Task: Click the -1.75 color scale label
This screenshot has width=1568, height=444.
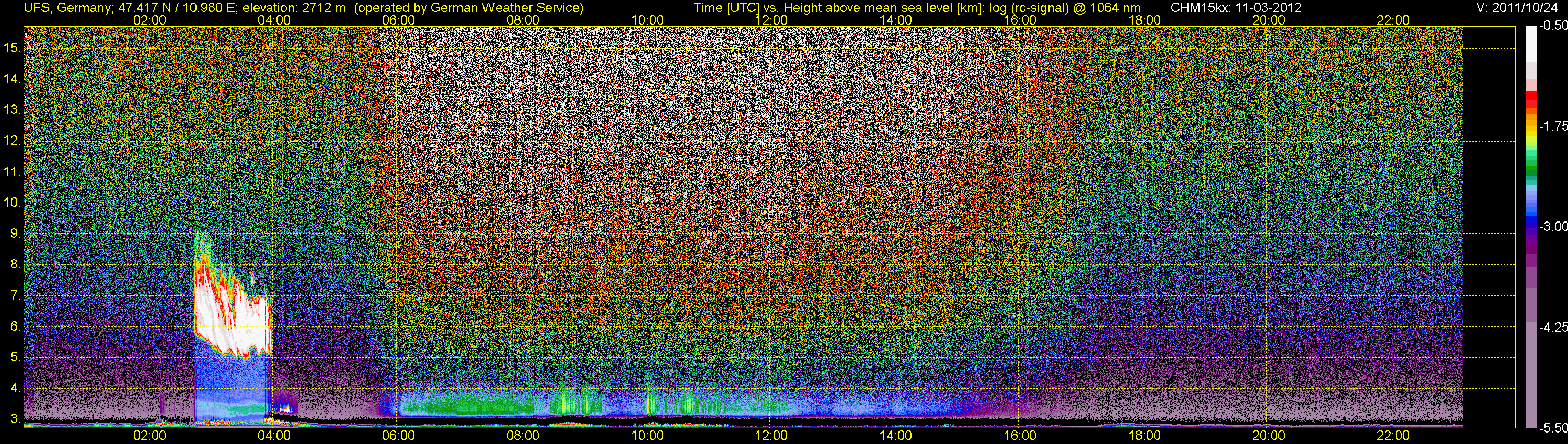Action: tap(1553, 126)
